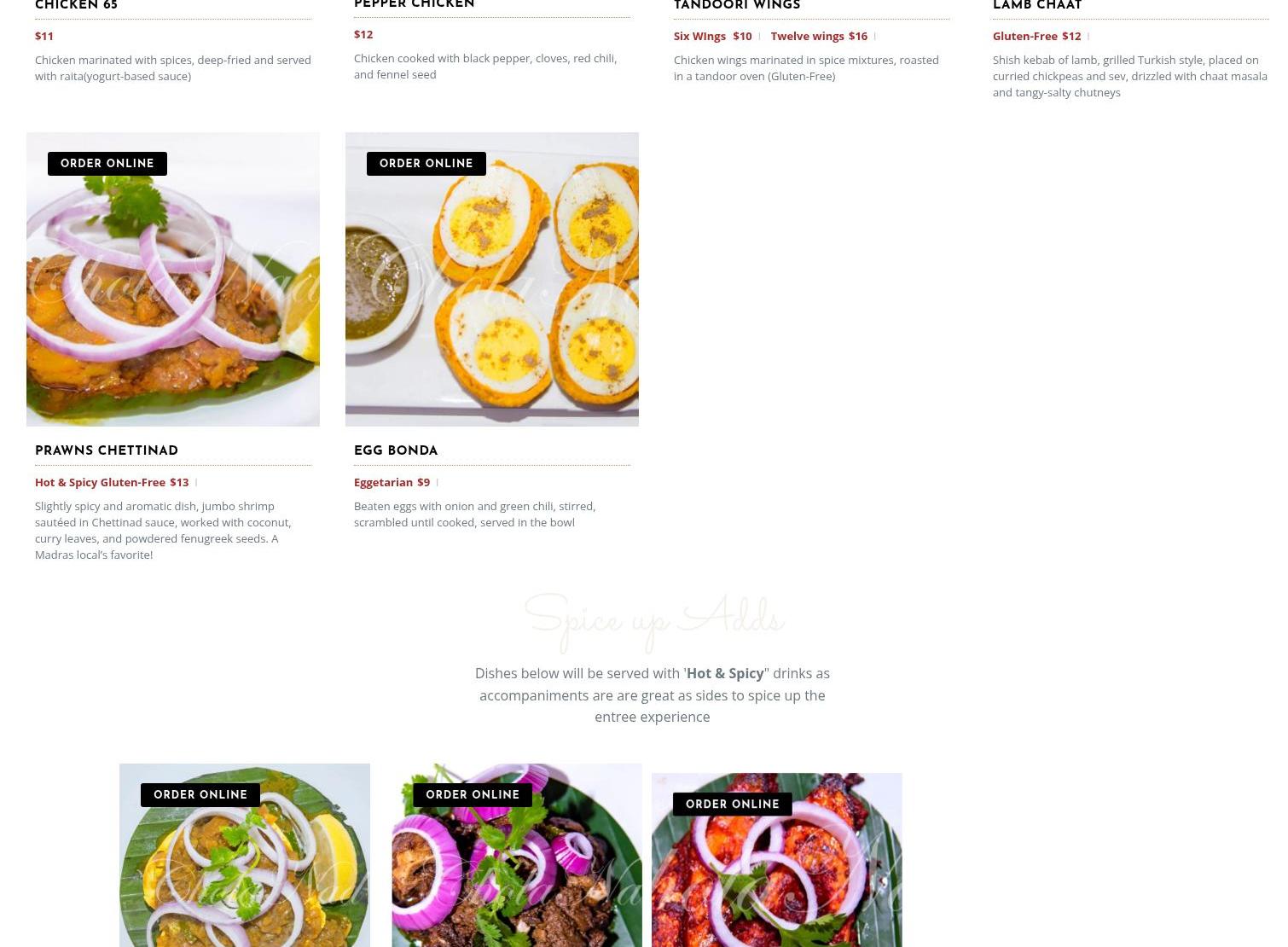Click Order Online on Prawns Chettinad photo

click(107, 164)
